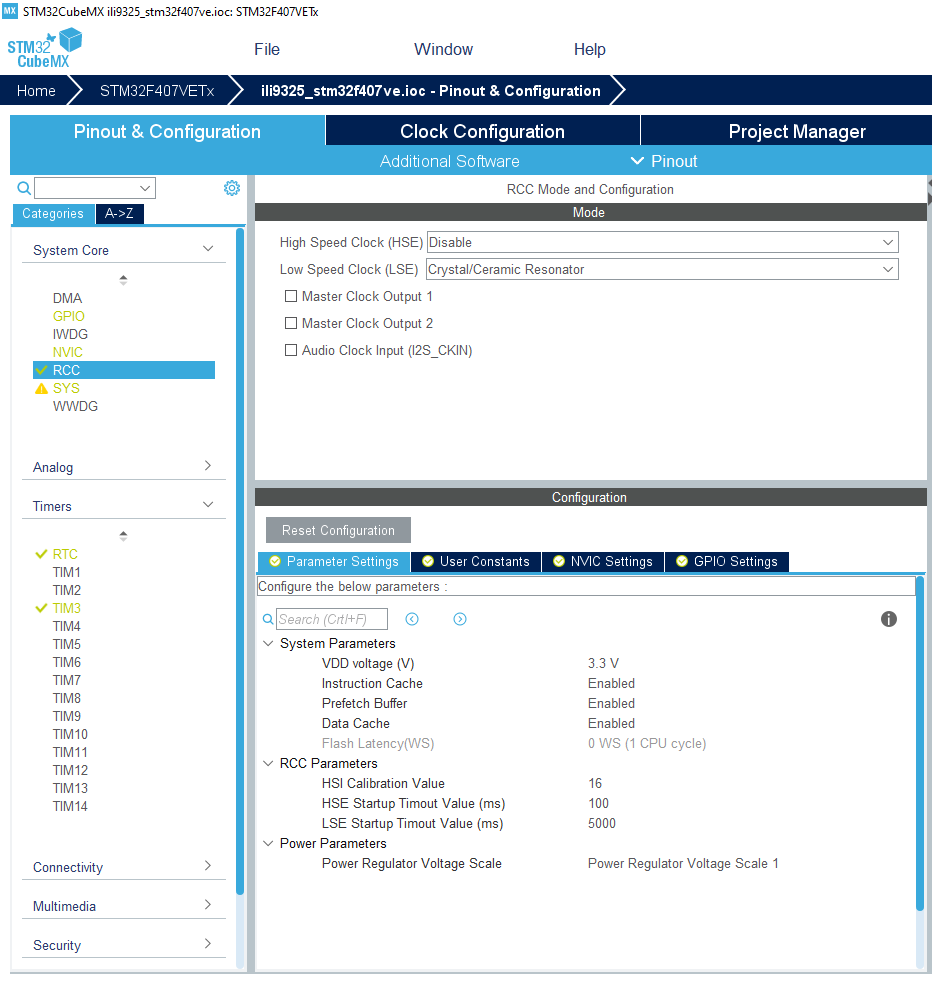Select the Categories tab
The height and width of the screenshot is (984, 932).
click(x=53, y=213)
